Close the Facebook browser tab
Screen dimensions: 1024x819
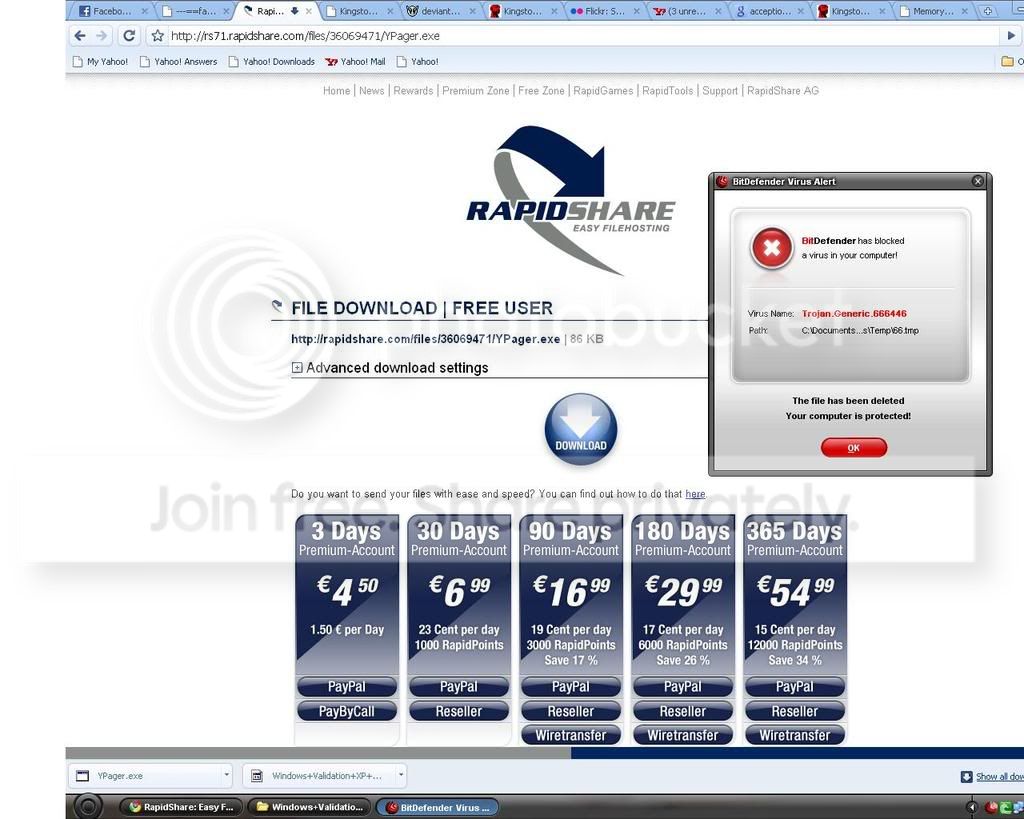click(144, 11)
